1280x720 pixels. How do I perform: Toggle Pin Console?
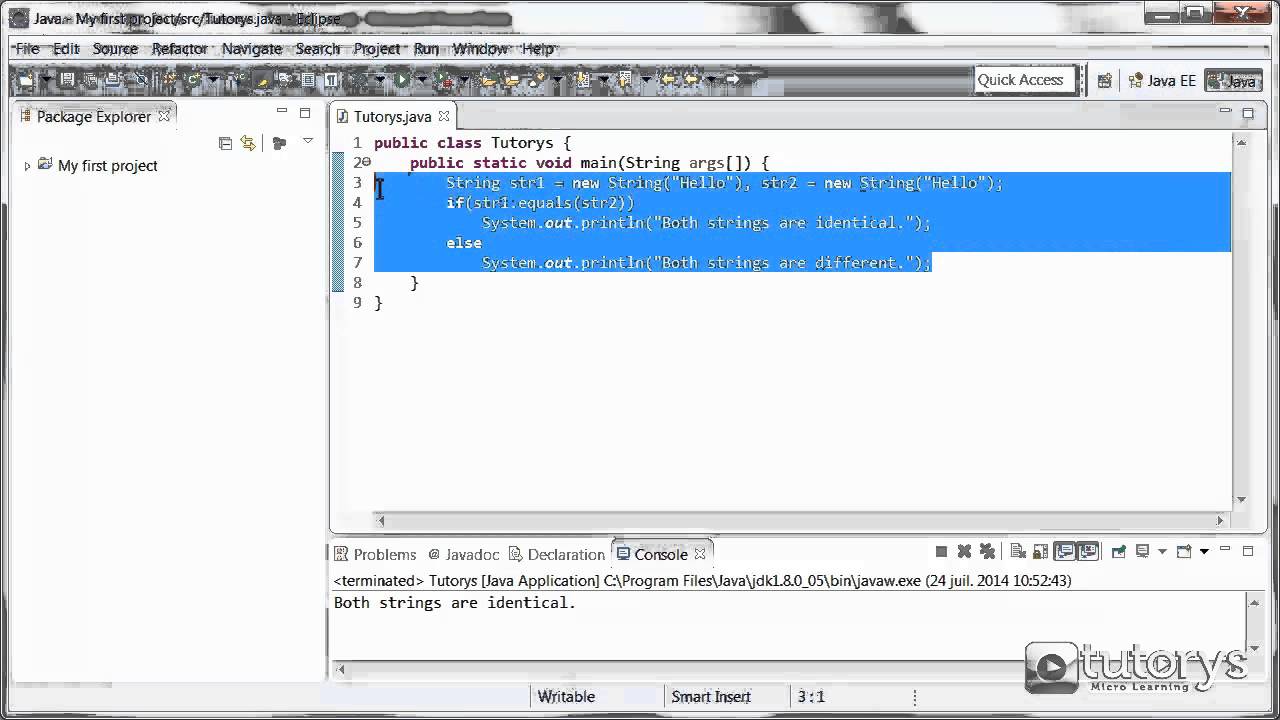[1119, 552]
